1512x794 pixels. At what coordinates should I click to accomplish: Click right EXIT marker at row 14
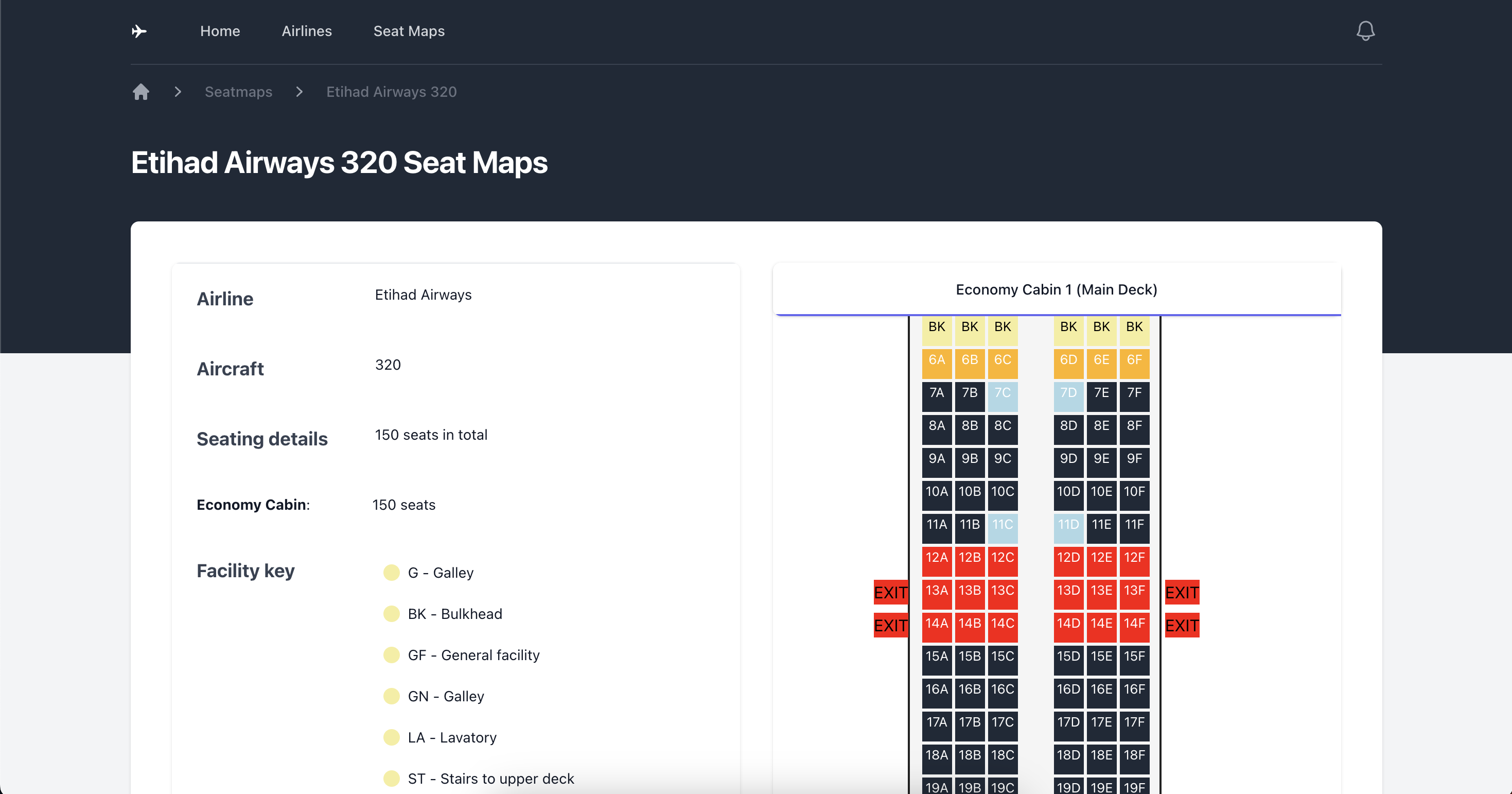[1182, 626]
